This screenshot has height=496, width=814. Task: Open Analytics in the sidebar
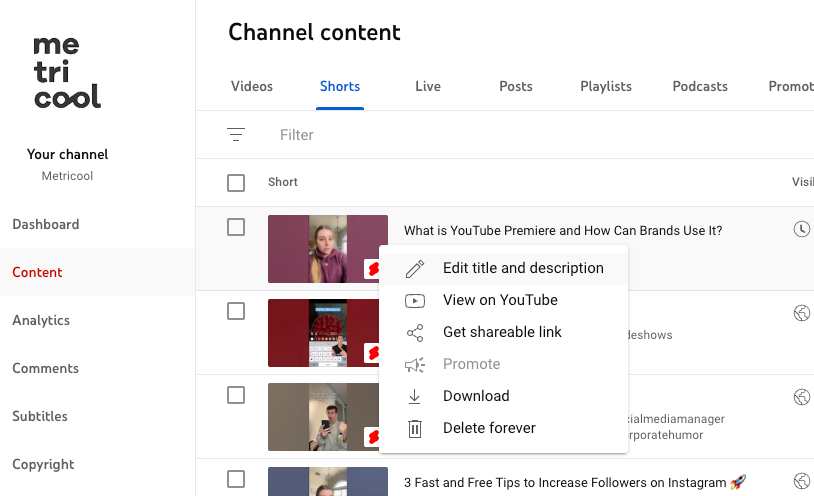pyautogui.click(x=41, y=320)
